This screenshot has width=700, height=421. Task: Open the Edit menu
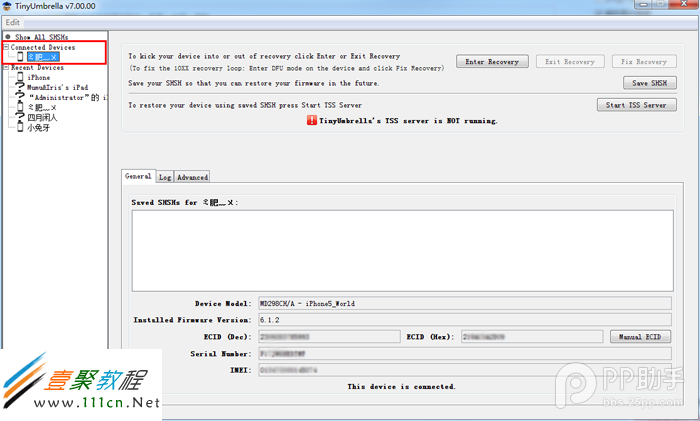[12, 22]
